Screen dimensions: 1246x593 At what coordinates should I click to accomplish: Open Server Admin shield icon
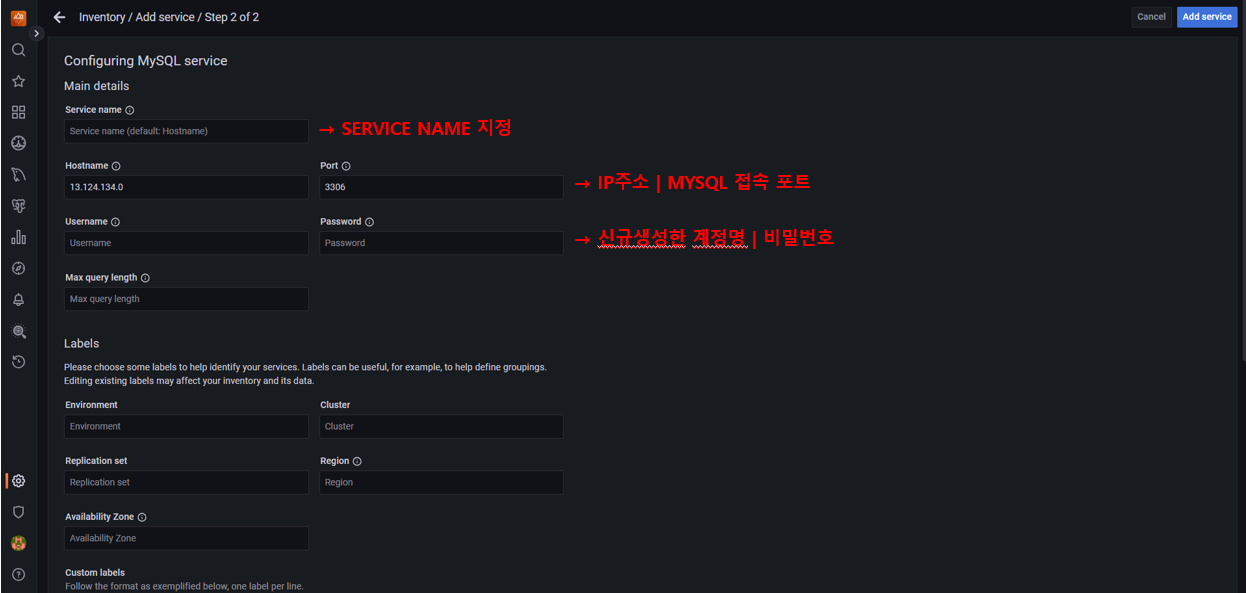click(x=18, y=512)
